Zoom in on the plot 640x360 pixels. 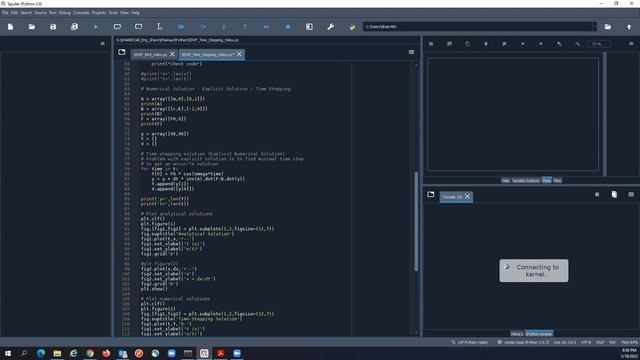[x=559, y=44]
